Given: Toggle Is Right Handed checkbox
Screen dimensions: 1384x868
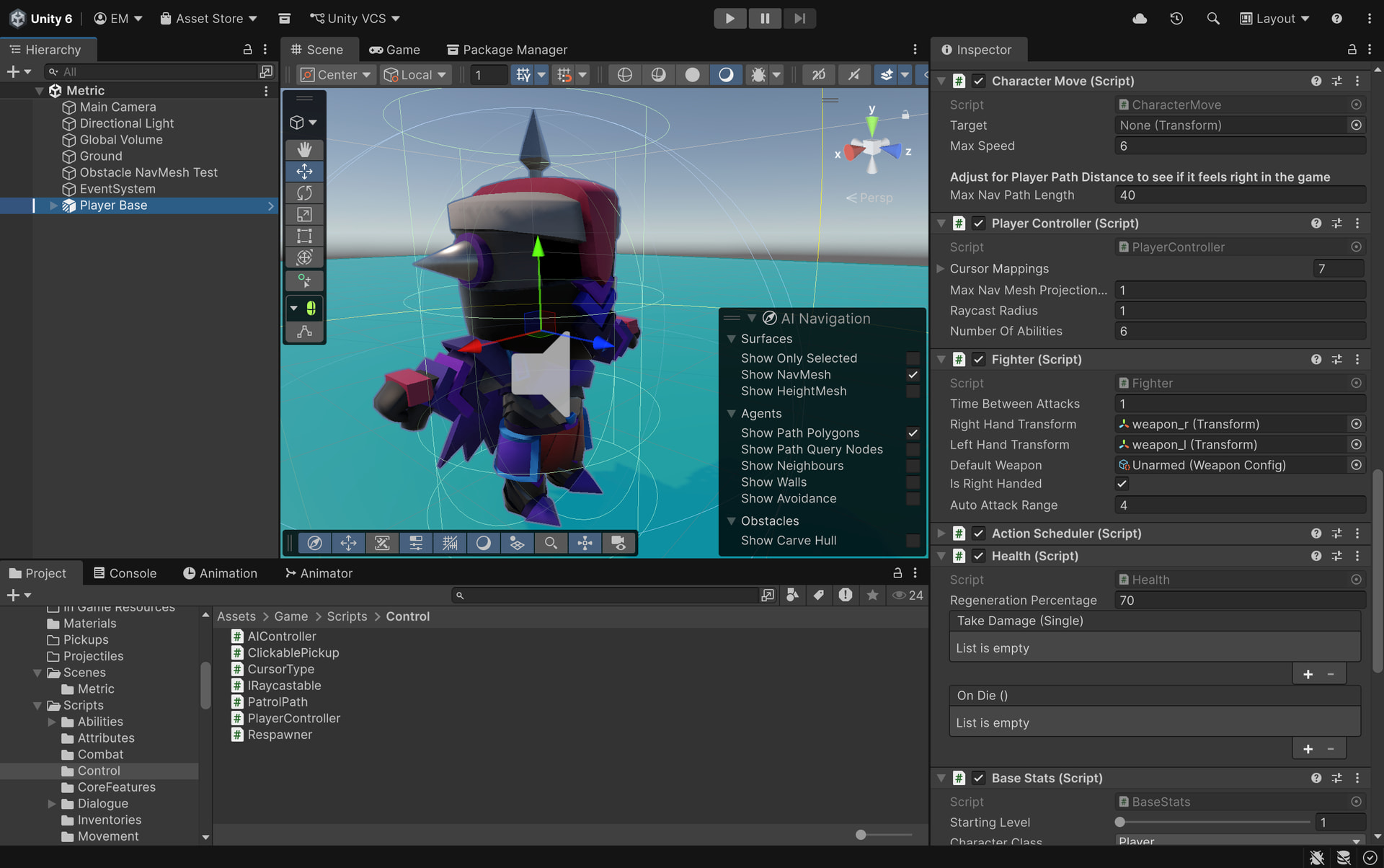Looking at the screenshot, I should click(1122, 484).
